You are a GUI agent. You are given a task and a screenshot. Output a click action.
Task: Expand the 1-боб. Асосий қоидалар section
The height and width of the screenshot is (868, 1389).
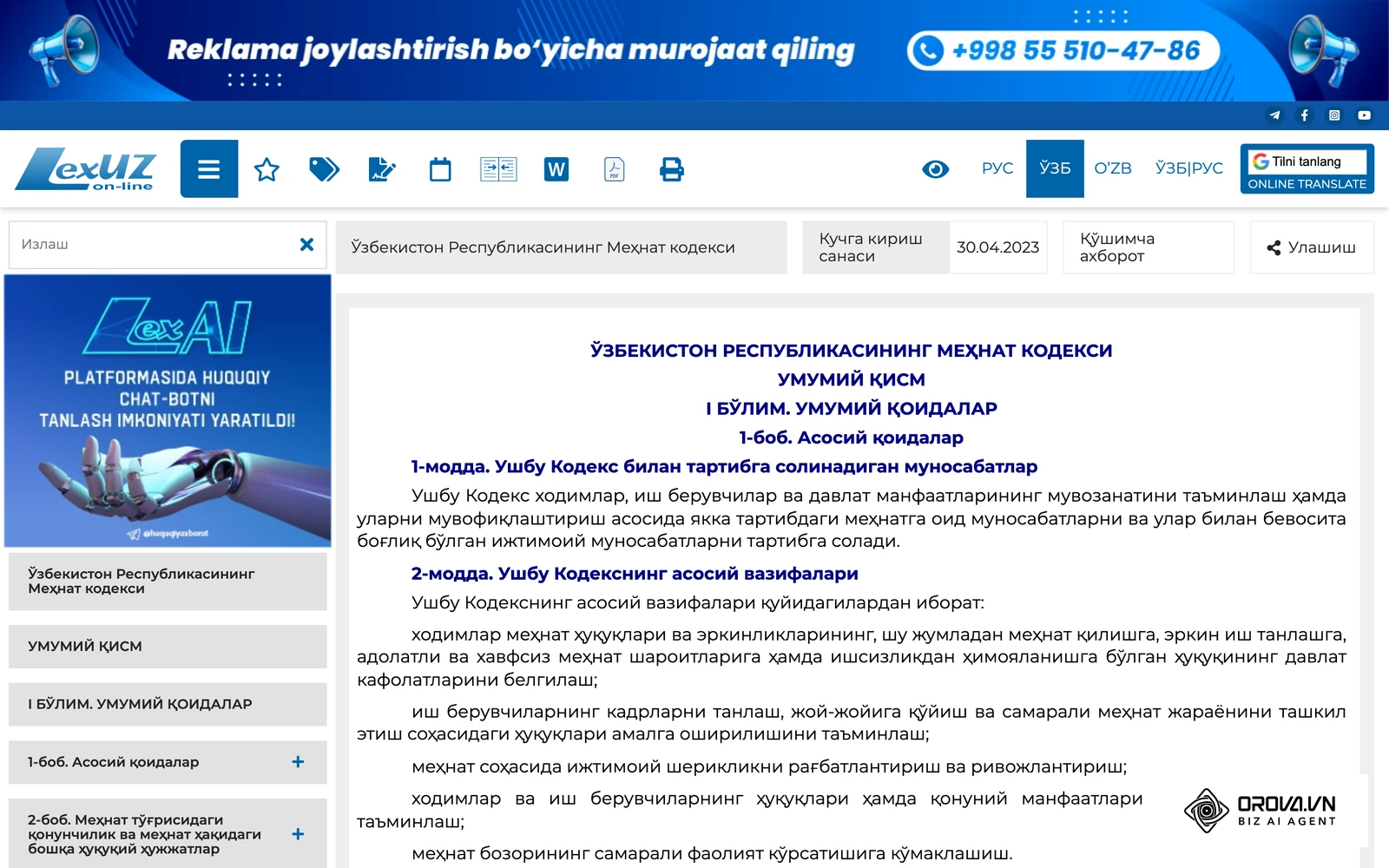pyautogui.click(x=298, y=762)
